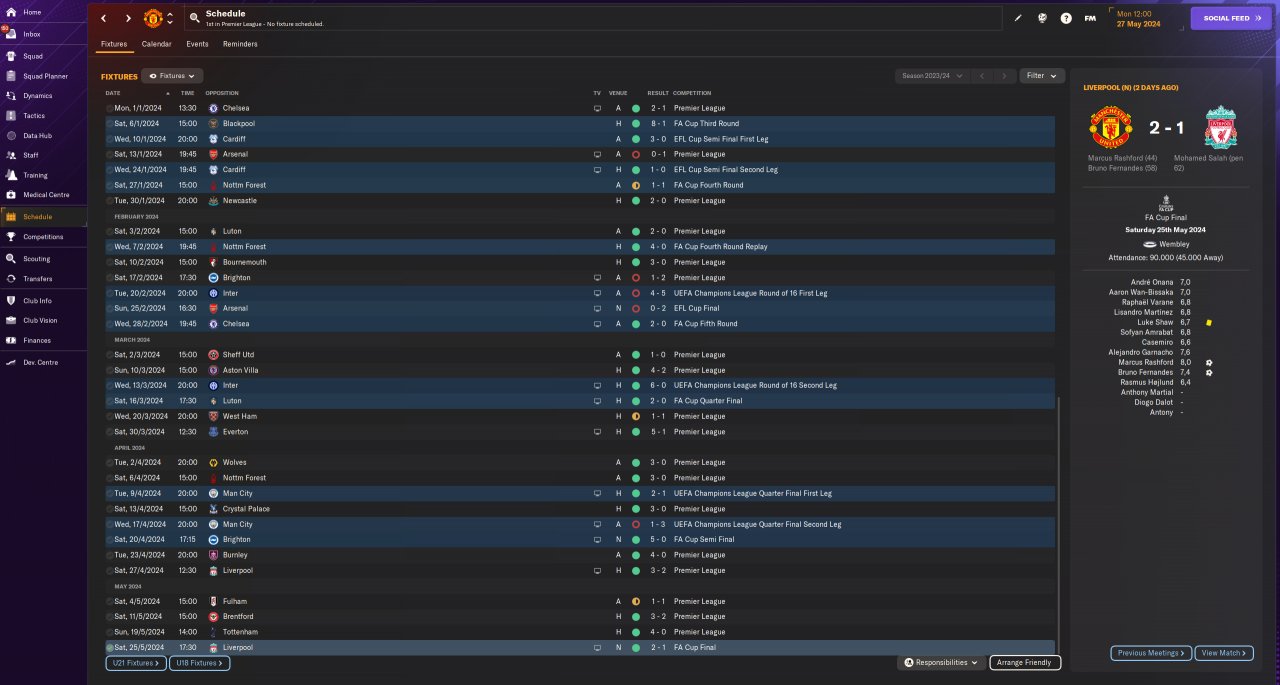The width and height of the screenshot is (1280, 685).
Task: Tick the selection circle for Sat, 3/2/2024
Action: (110, 231)
